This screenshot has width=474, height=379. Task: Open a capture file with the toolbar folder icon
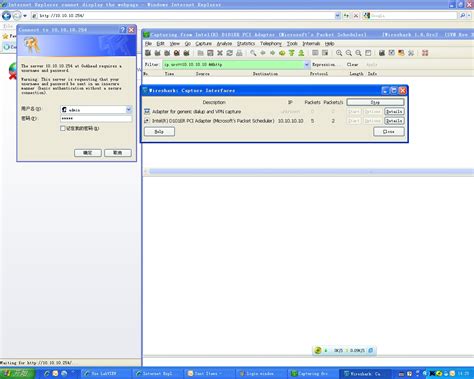click(200, 53)
